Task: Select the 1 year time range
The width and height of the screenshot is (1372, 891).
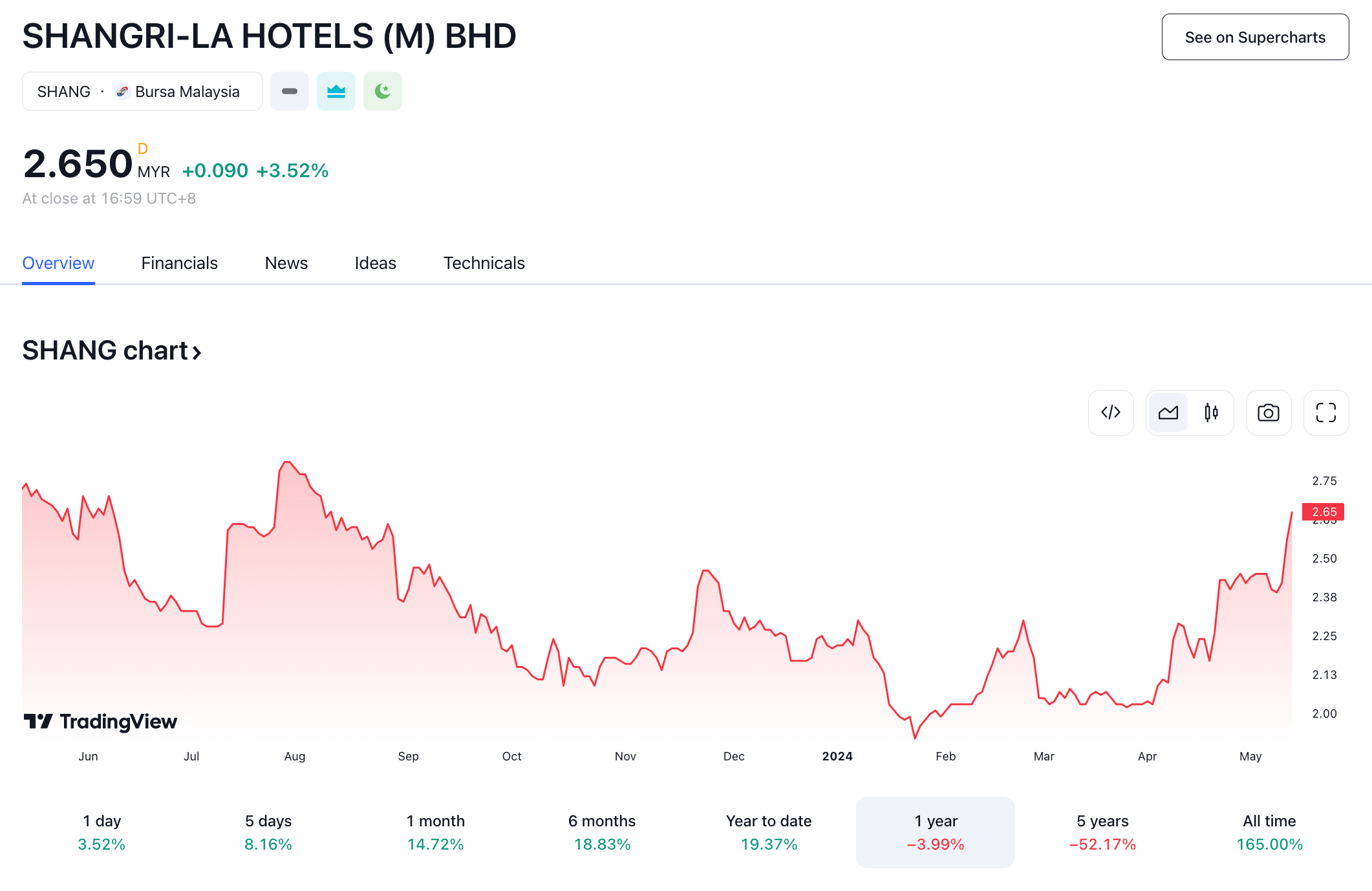Action: click(x=935, y=832)
